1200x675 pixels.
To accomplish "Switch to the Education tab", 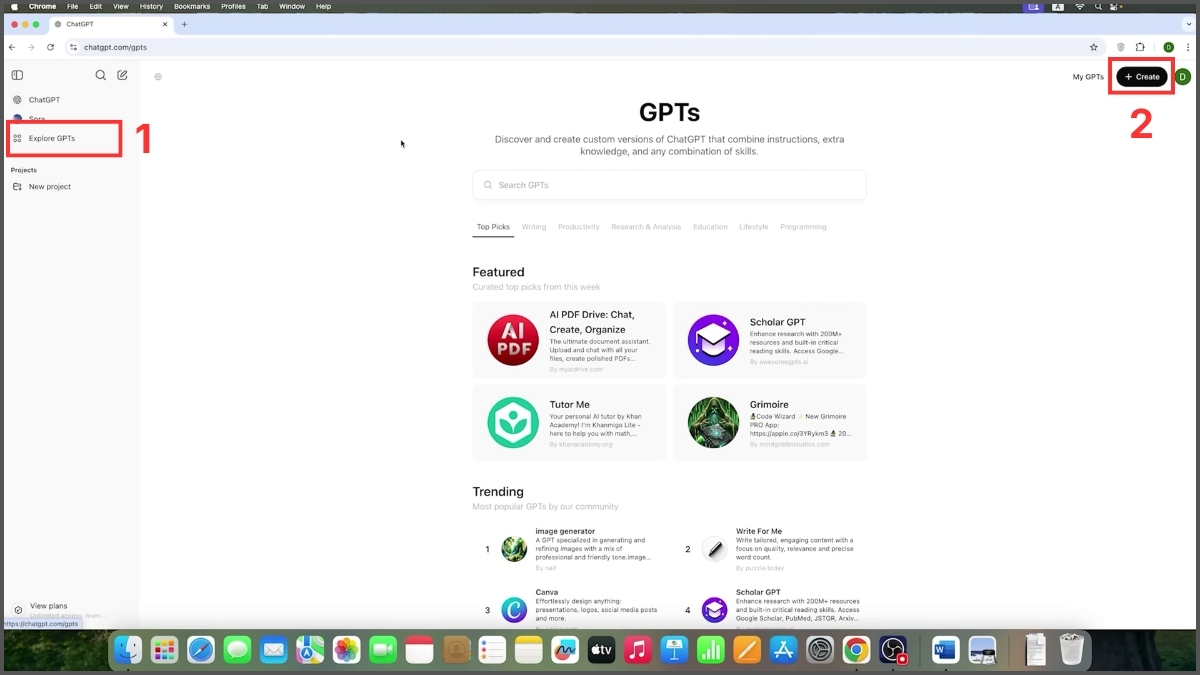I will coord(710,227).
